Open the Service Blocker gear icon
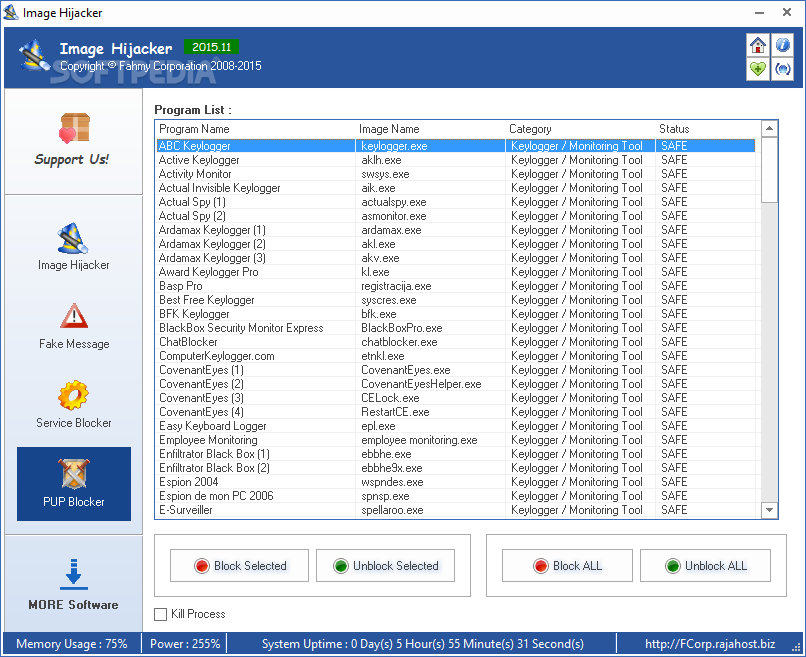The width and height of the screenshot is (806, 657). (x=74, y=395)
